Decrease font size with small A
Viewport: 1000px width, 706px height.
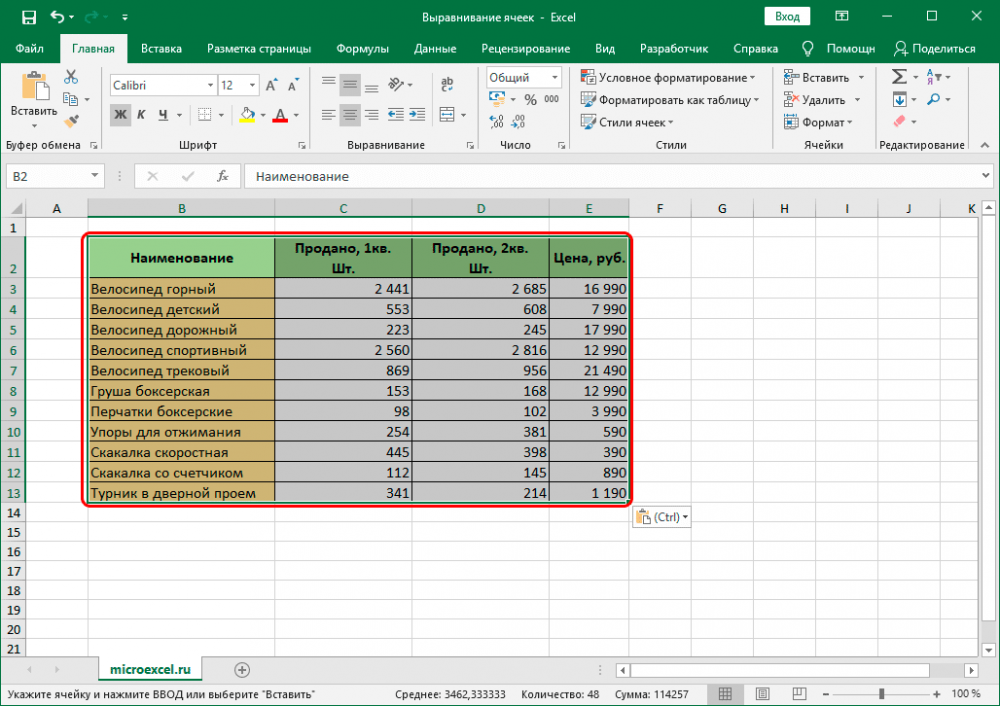pos(292,85)
